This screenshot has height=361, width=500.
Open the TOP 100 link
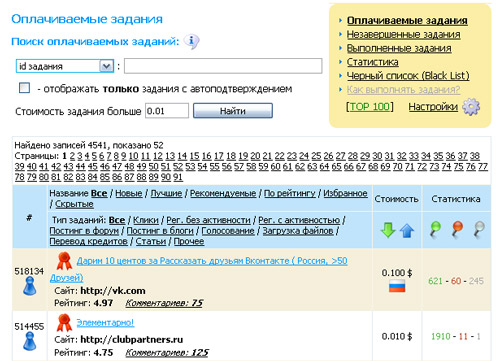[x=370, y=107]
